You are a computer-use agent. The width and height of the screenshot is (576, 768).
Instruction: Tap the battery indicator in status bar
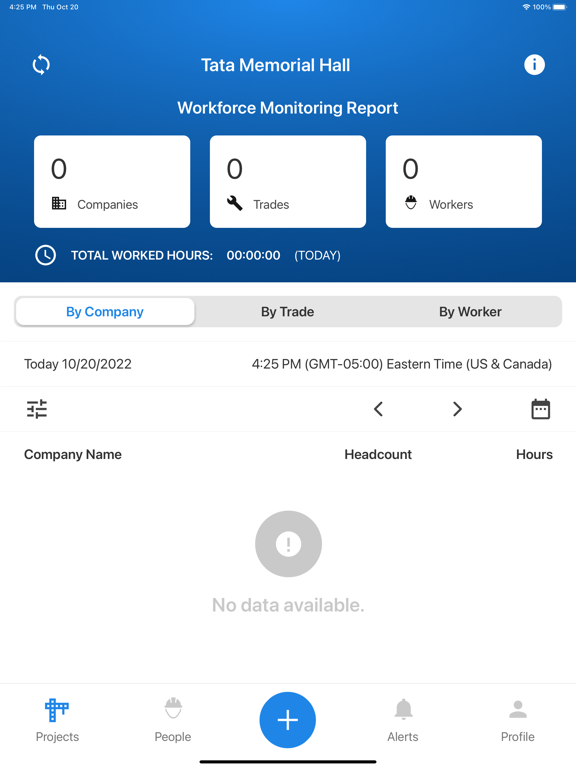click(560, 7)
